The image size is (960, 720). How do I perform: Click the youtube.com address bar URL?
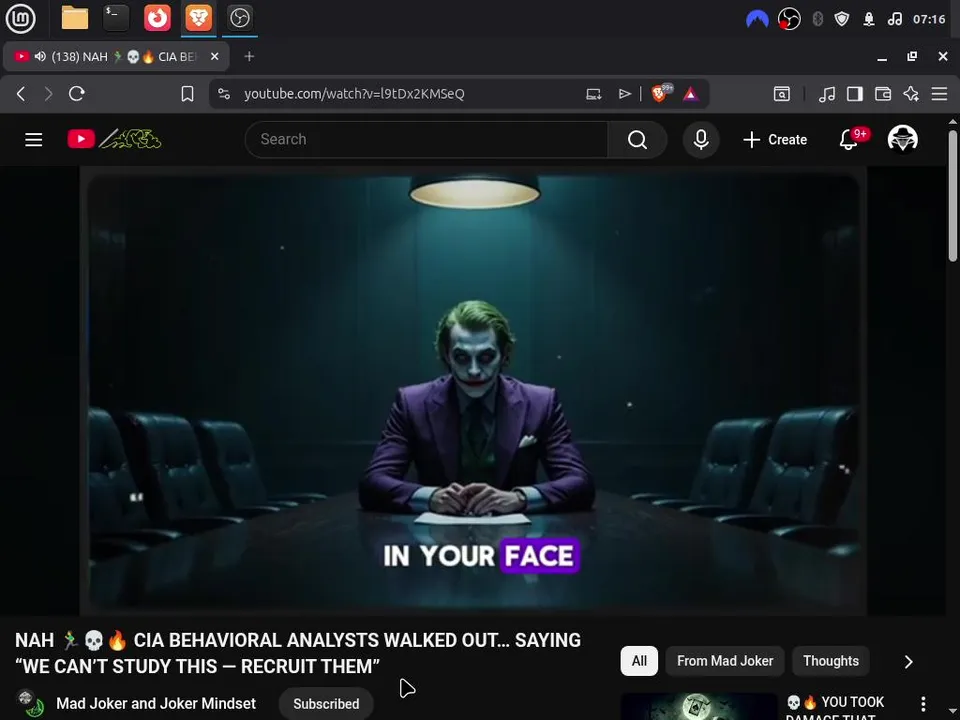coord(354,94)
